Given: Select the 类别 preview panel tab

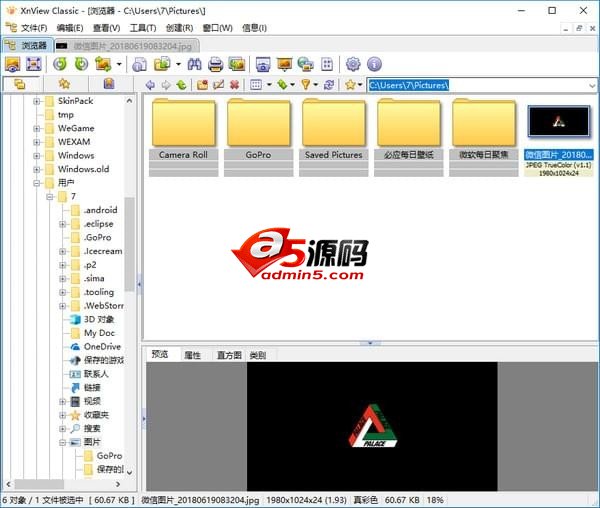Looking at the screenshot, I should (258, 355).
